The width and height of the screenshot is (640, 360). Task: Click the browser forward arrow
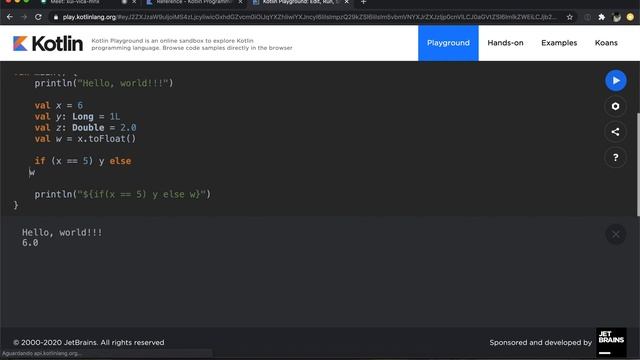point(24,17)
